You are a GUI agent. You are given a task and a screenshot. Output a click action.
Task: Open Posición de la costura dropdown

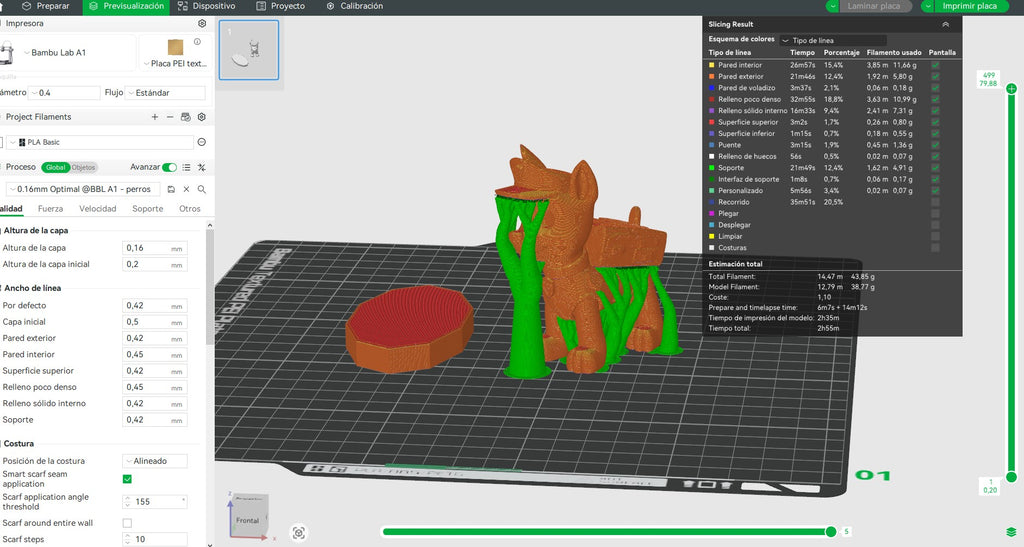tap(155, 461)
